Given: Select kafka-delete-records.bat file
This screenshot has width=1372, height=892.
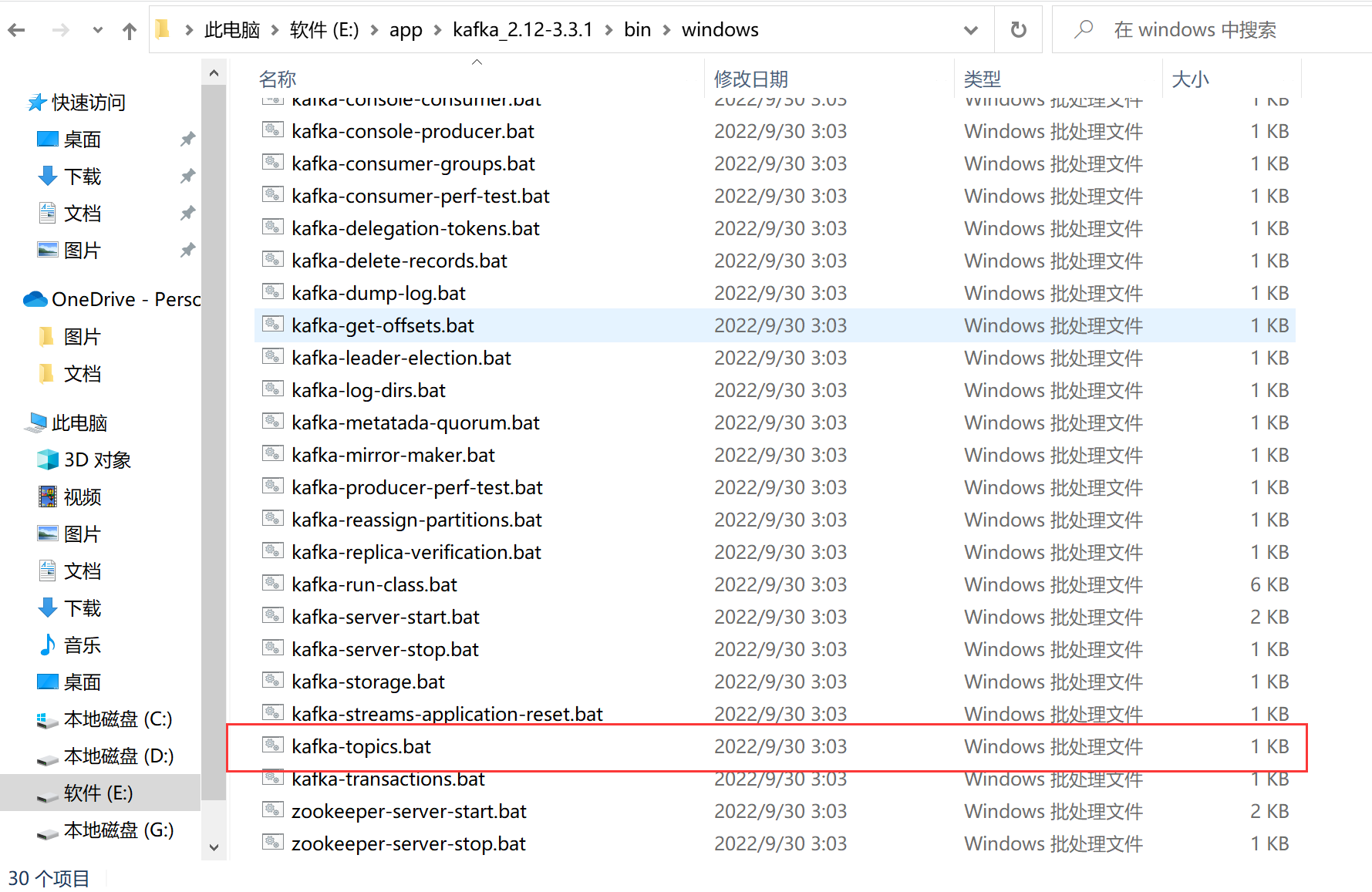Looking at the screenshot, I should pos(774,261).
